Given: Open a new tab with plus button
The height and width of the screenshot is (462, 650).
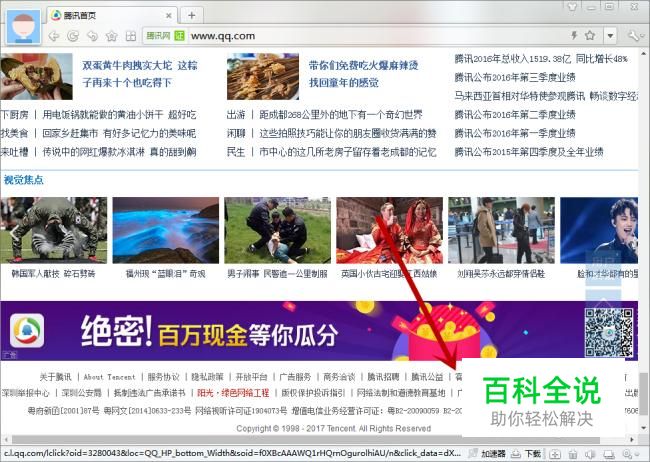Looking at the screenshot, I should 192,15.
